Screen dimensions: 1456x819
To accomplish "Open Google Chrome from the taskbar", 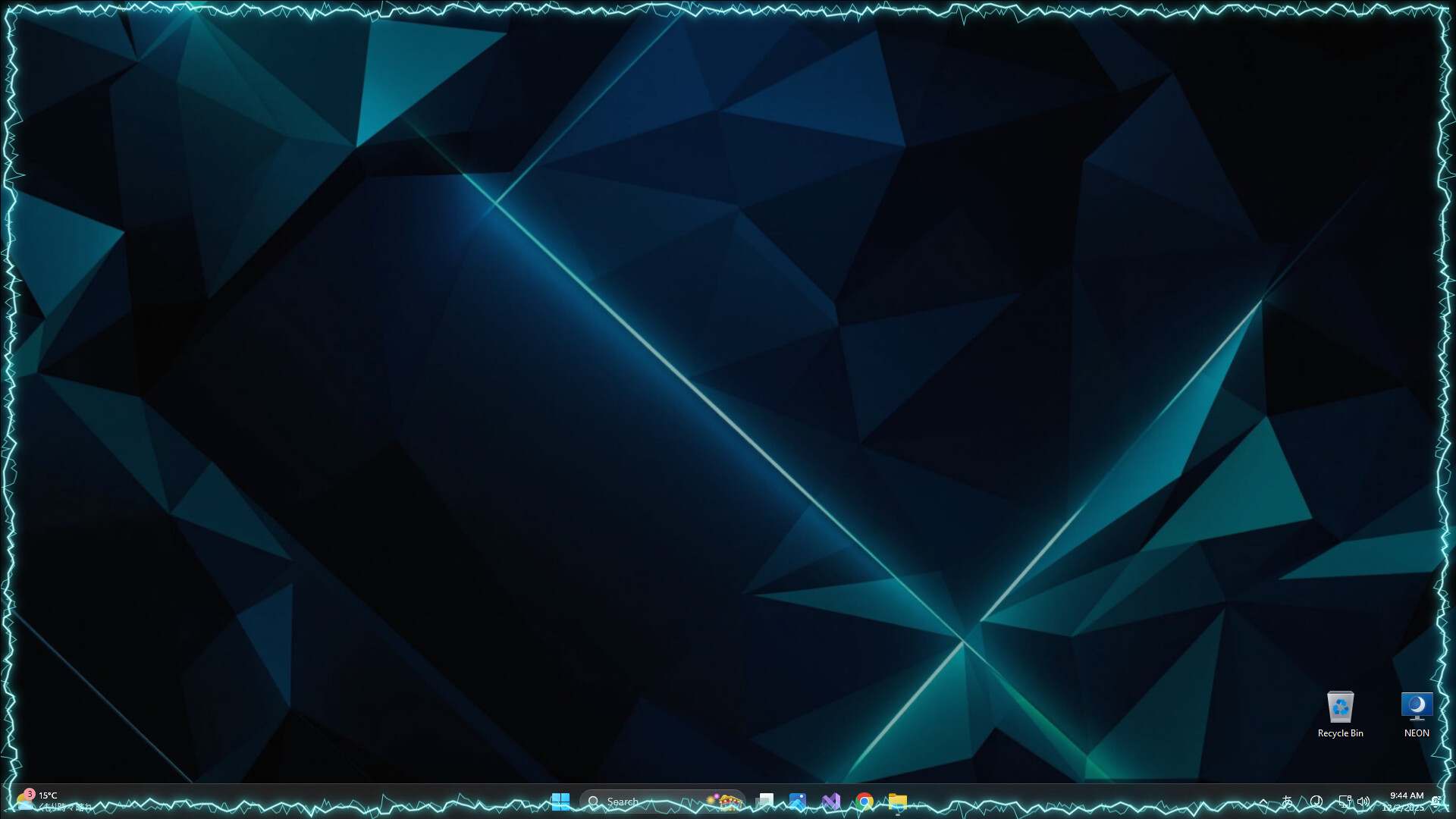I will tap(864, 802).
